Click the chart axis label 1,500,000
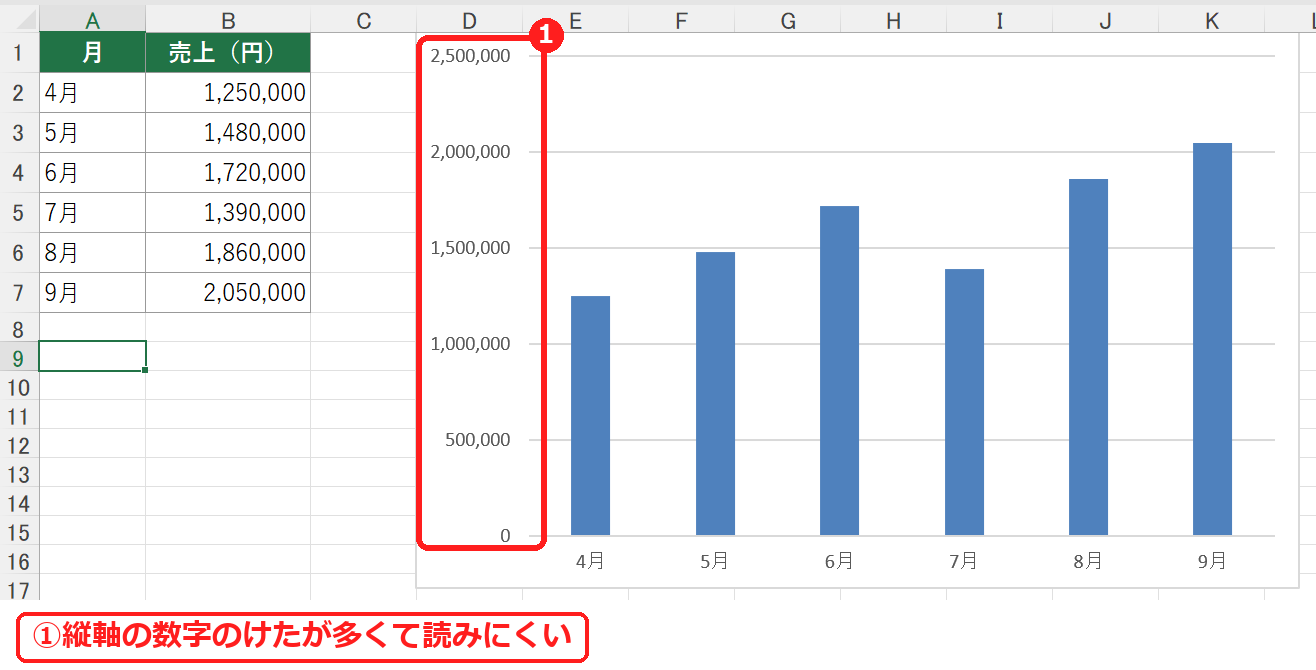 tap(470, 248)
